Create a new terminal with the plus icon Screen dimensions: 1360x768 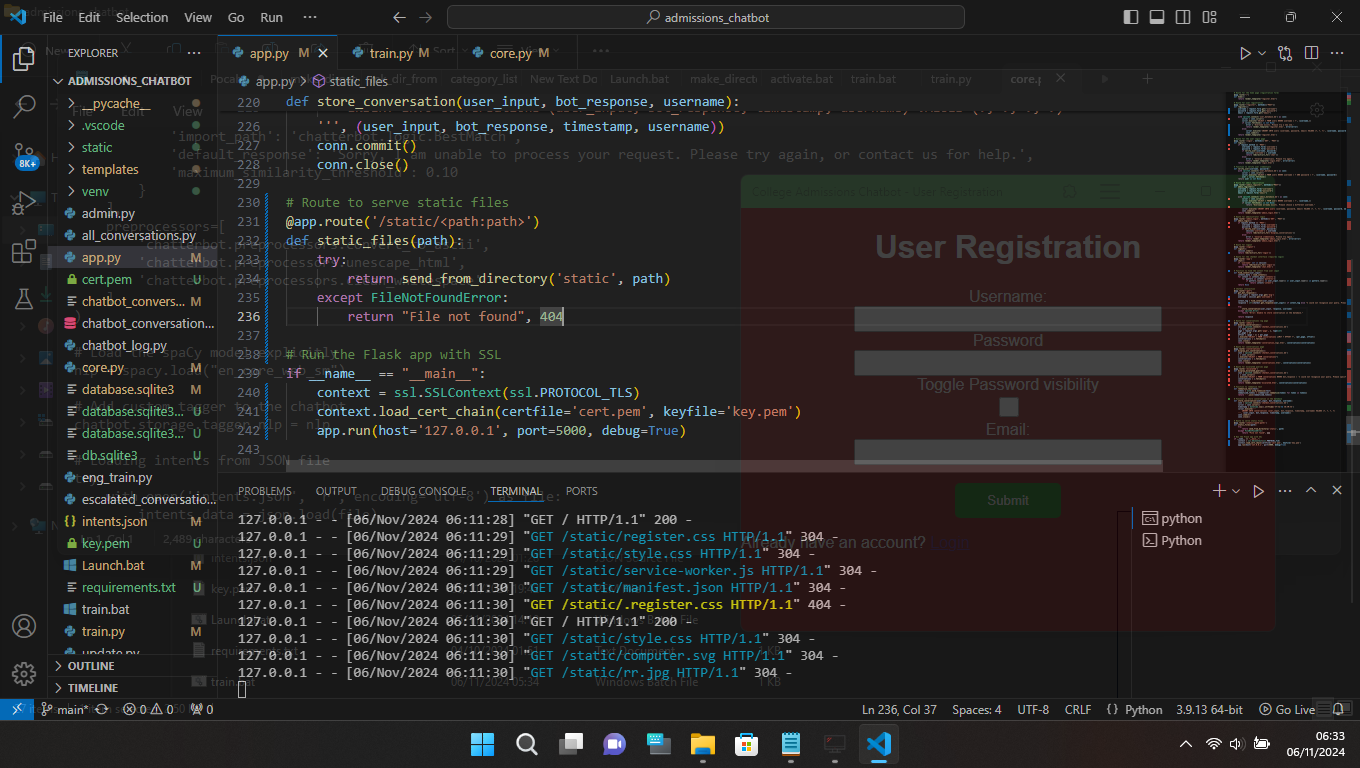1219,491
